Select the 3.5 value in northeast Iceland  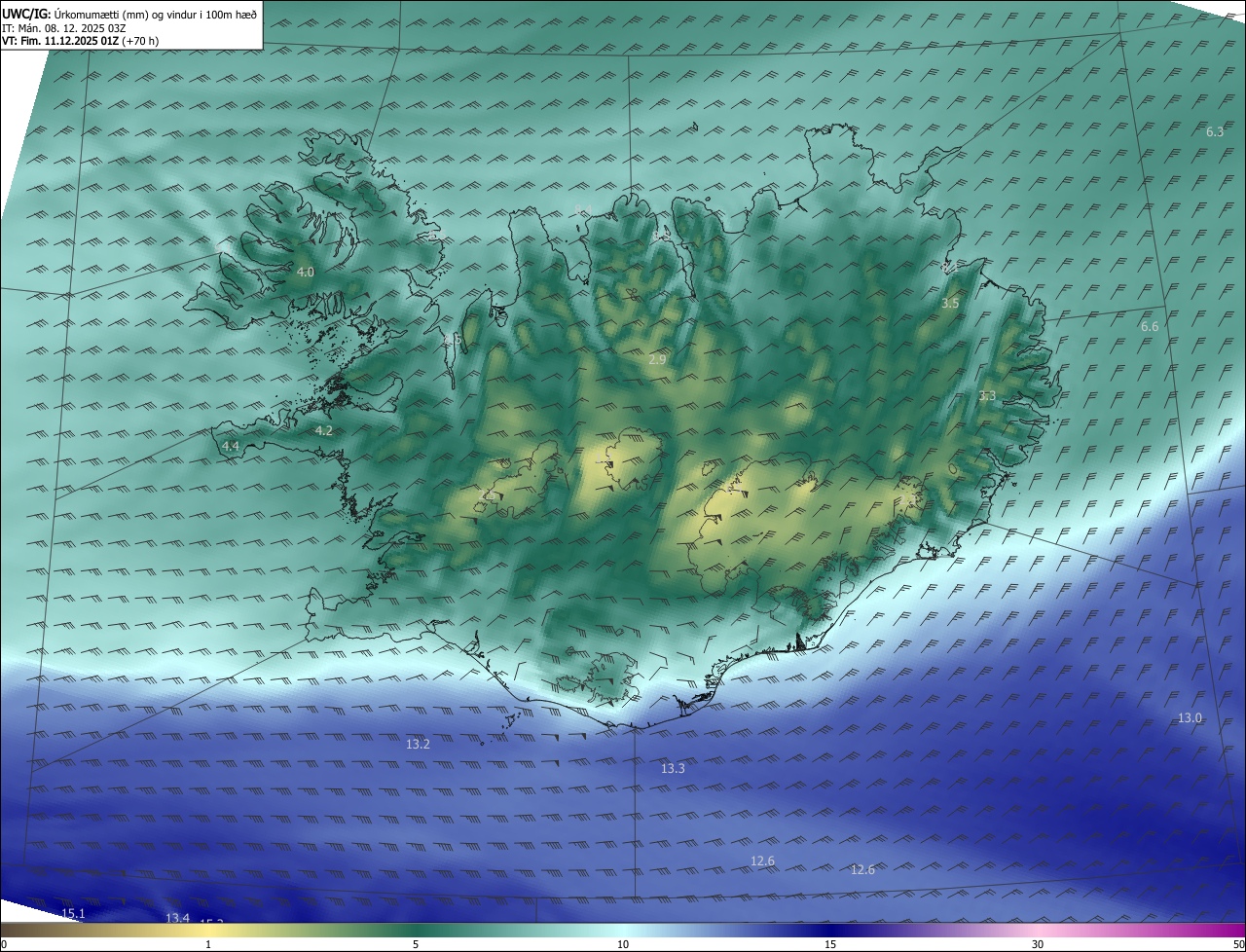[950, 304]
